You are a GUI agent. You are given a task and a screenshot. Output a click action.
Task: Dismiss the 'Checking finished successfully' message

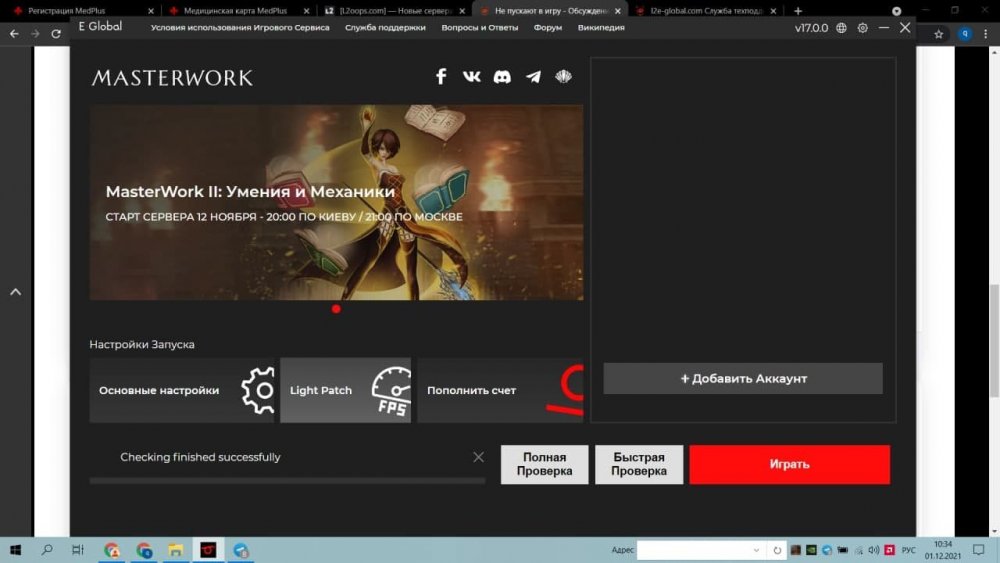tap(478, 457)
